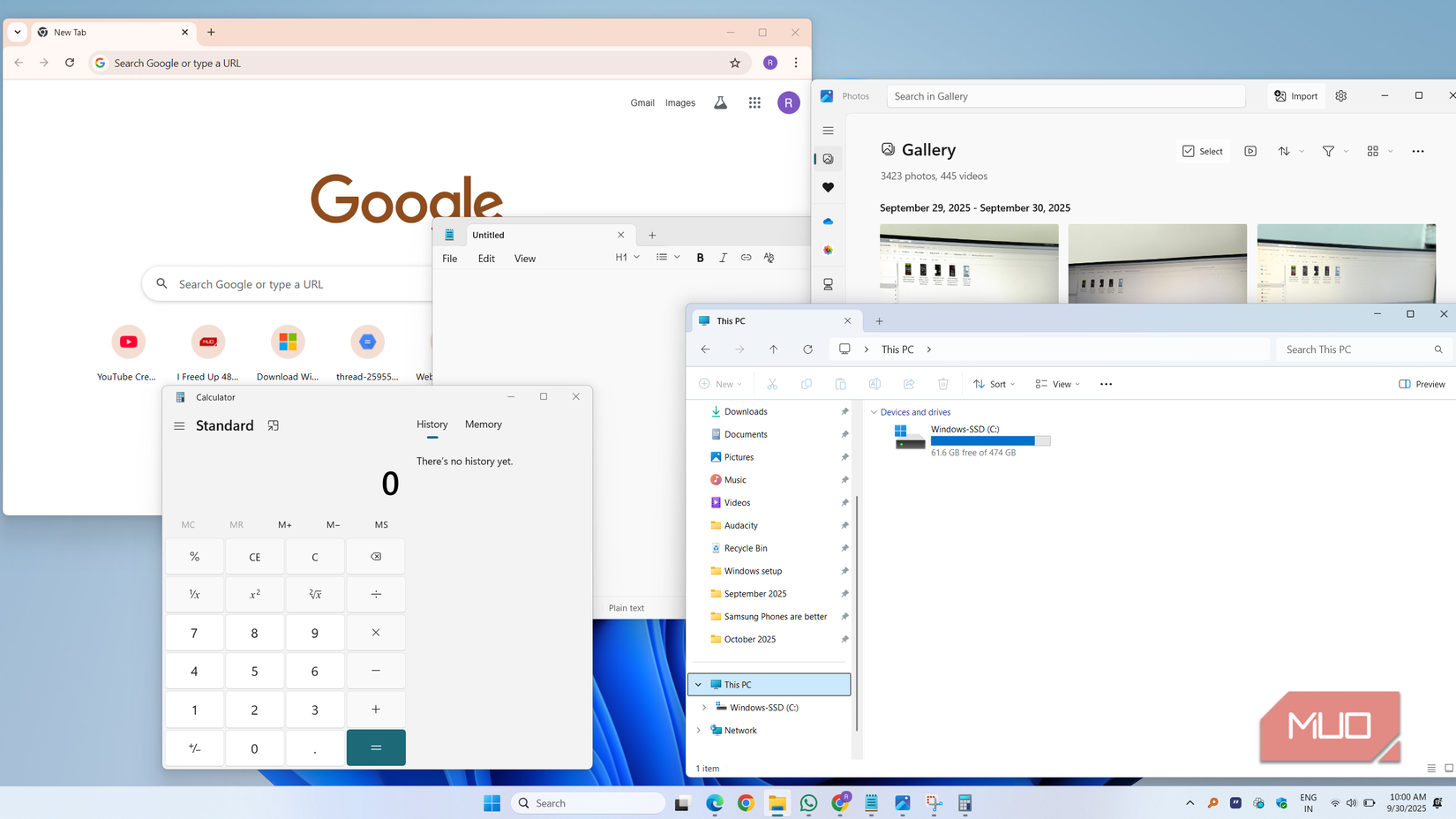
Task: Open the blue cloud item in Photos sidebar
Action: coord(828,222)
